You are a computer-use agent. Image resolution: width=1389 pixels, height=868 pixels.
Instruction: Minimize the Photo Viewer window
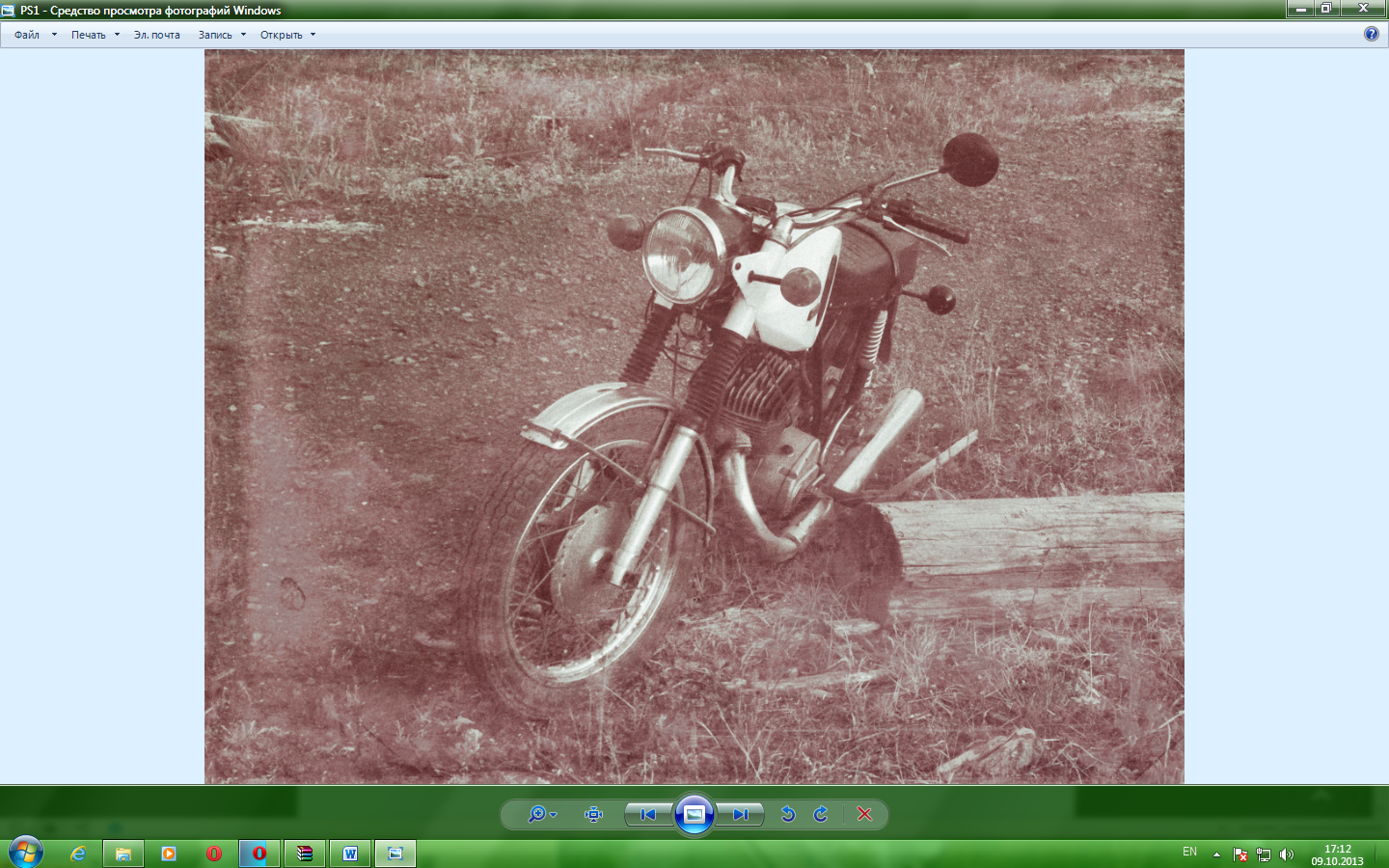point(1300,9)
